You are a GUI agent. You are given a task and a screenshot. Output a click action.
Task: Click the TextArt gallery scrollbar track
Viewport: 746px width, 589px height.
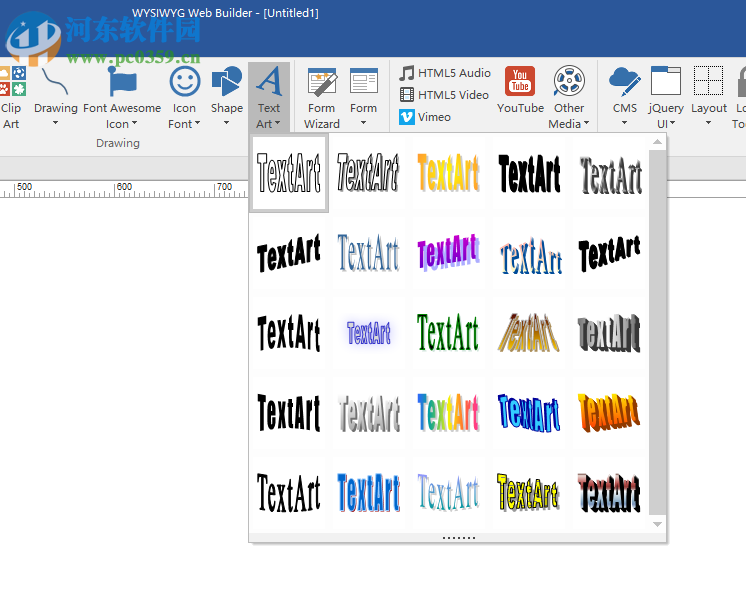coord(657,333)
